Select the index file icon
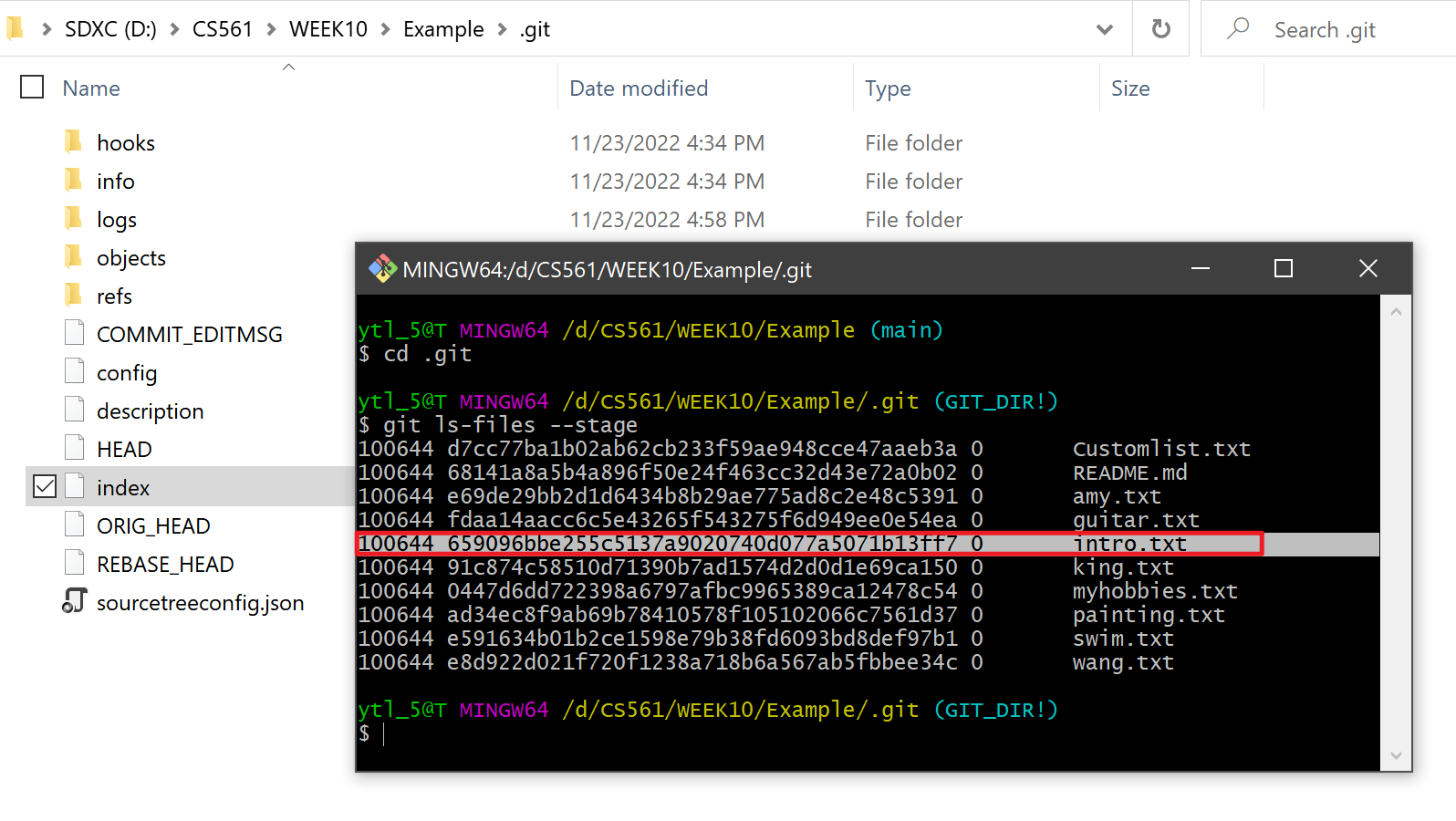1456x821 pixels. (x=75, y=486)
